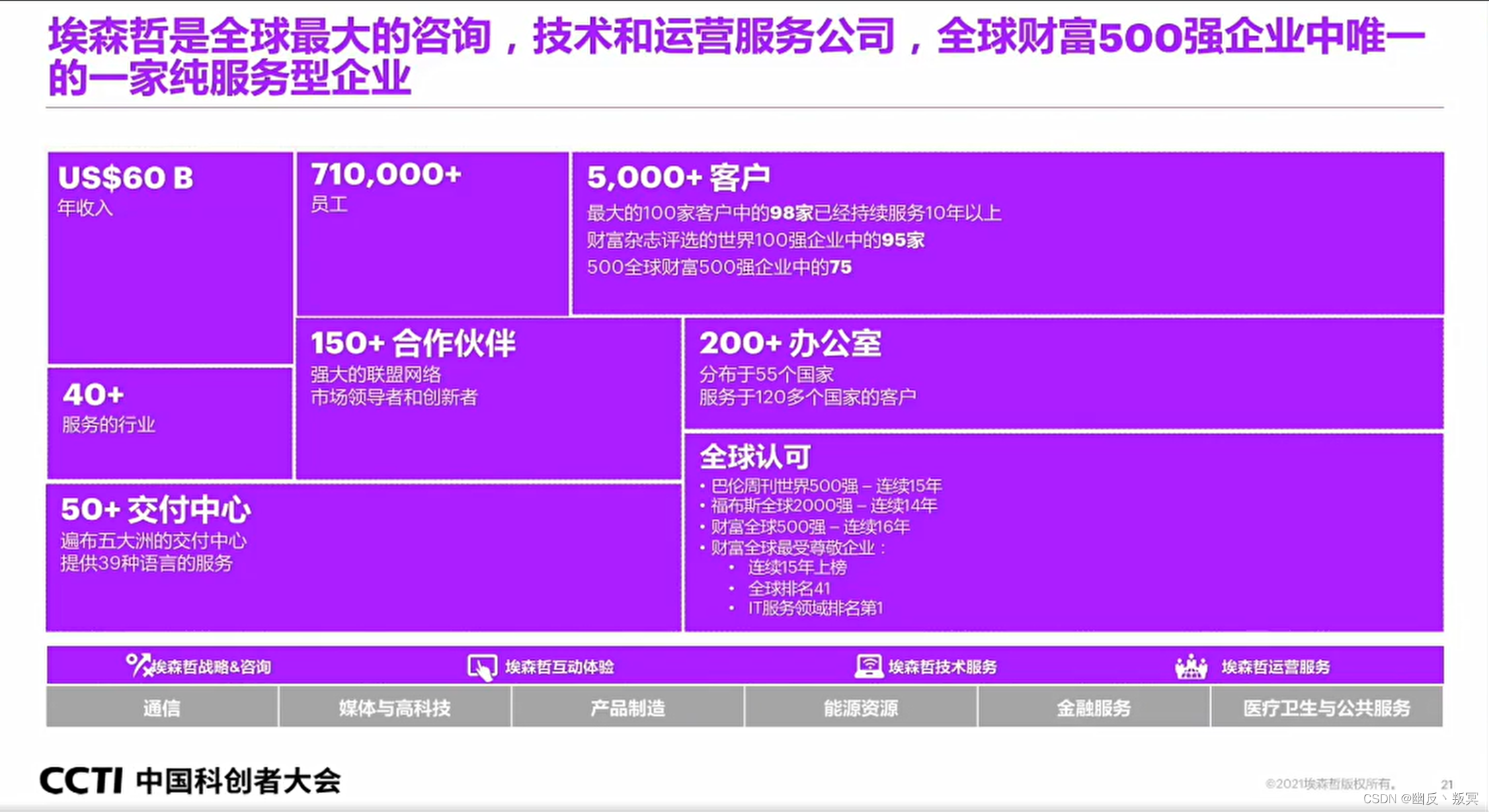Click the 50+ 交付中心 heading
Viewport: 1489px width, 812px height.
coord(156,510)
